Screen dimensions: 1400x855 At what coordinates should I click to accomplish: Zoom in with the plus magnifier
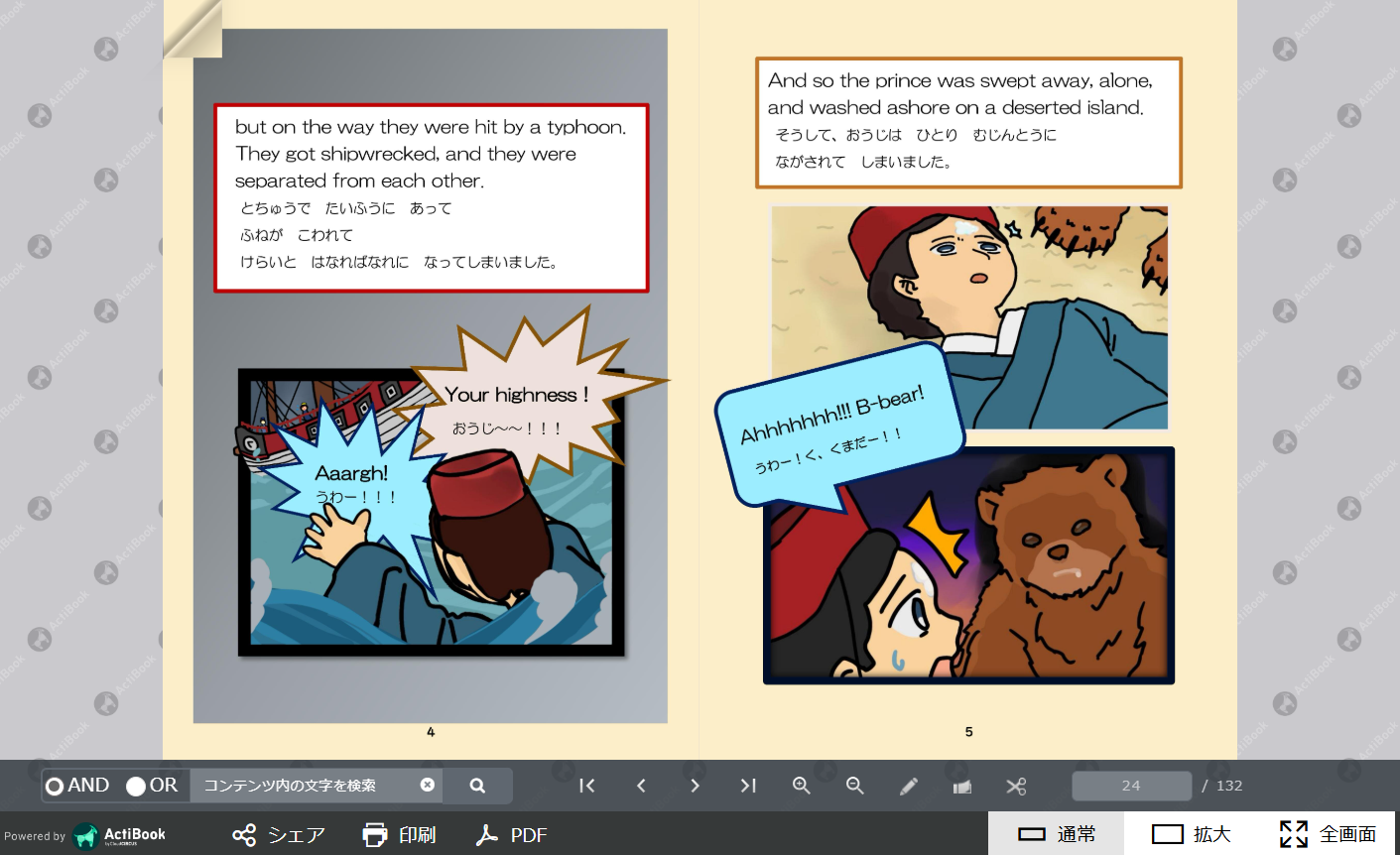pyautogui.click(x=802, y=786)
